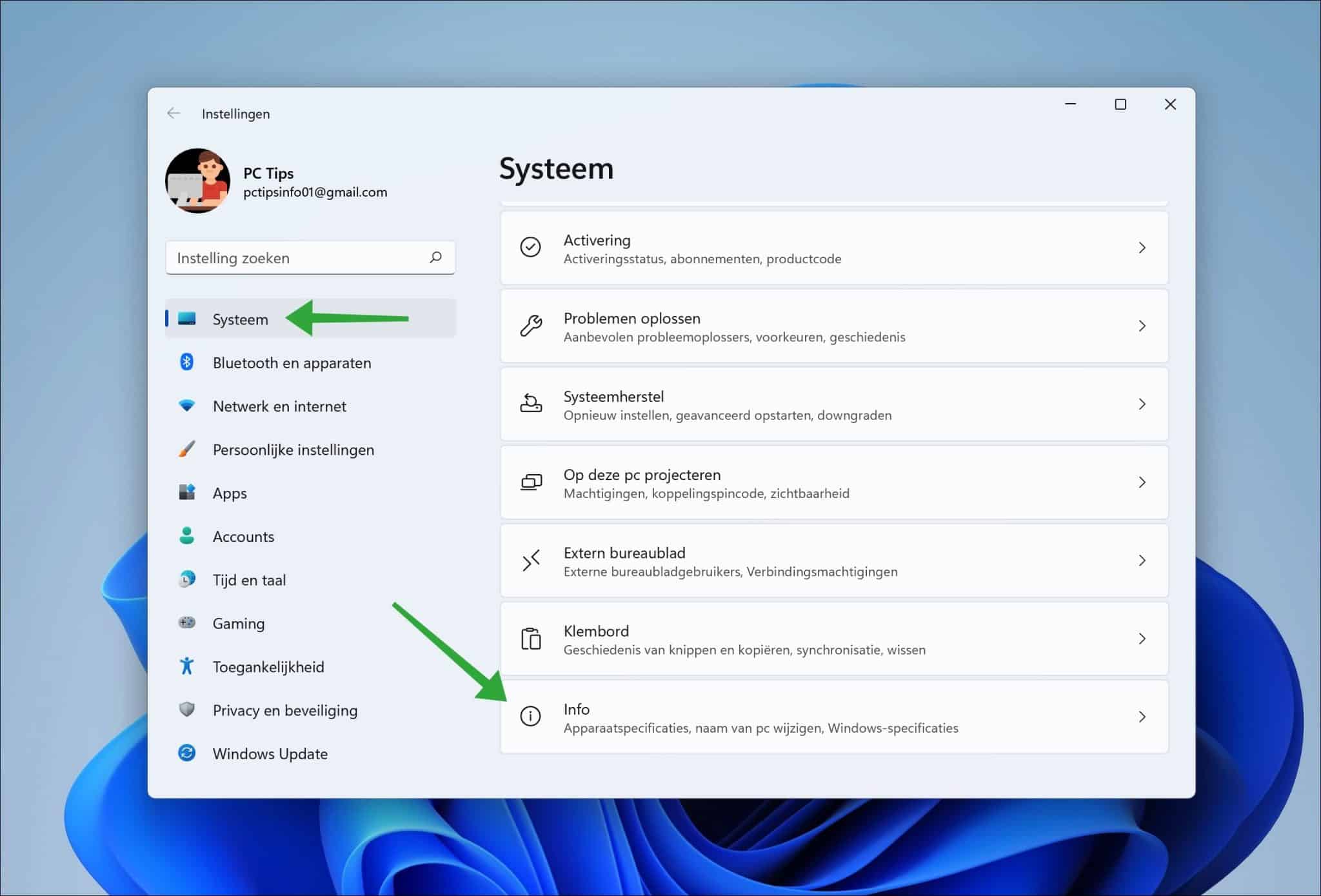Select the Bluetooth en apparaten icon
Image resolution: width=1321 pixels, height=896 pixels.
[x=188, y=363]
